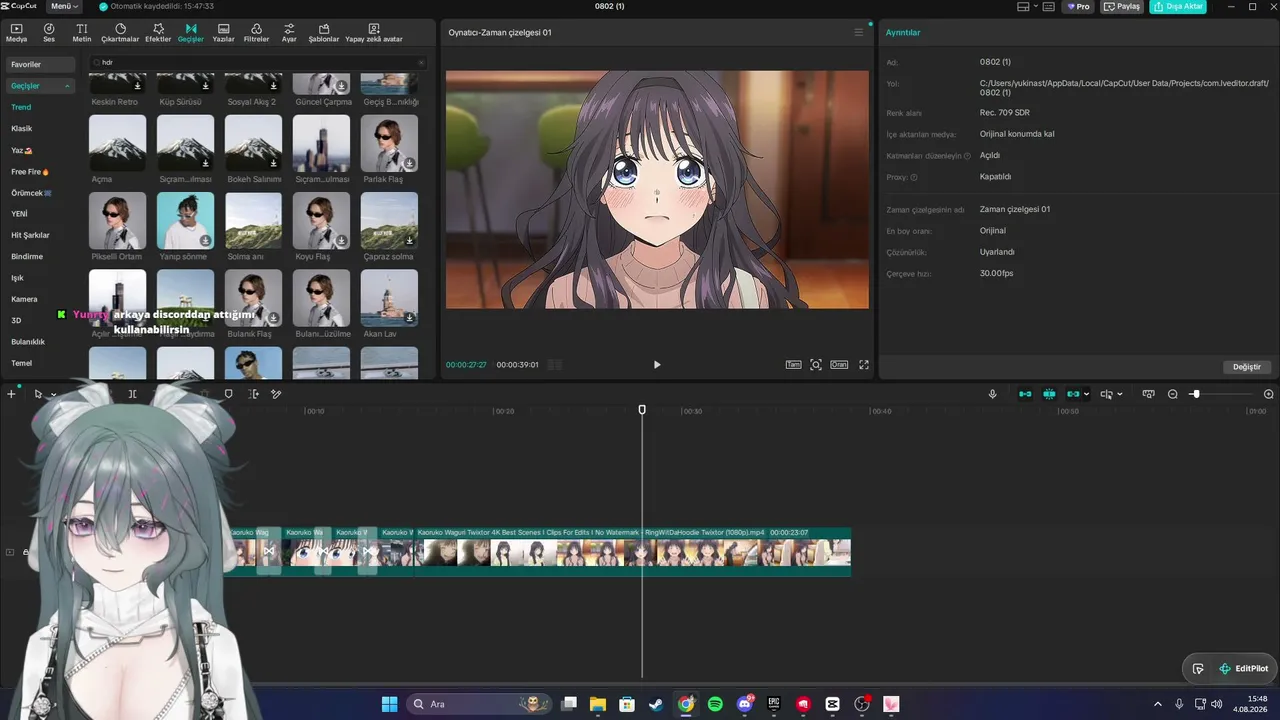Click the Pro upgrade button
1280x720 pixels.
[1078, 6]
